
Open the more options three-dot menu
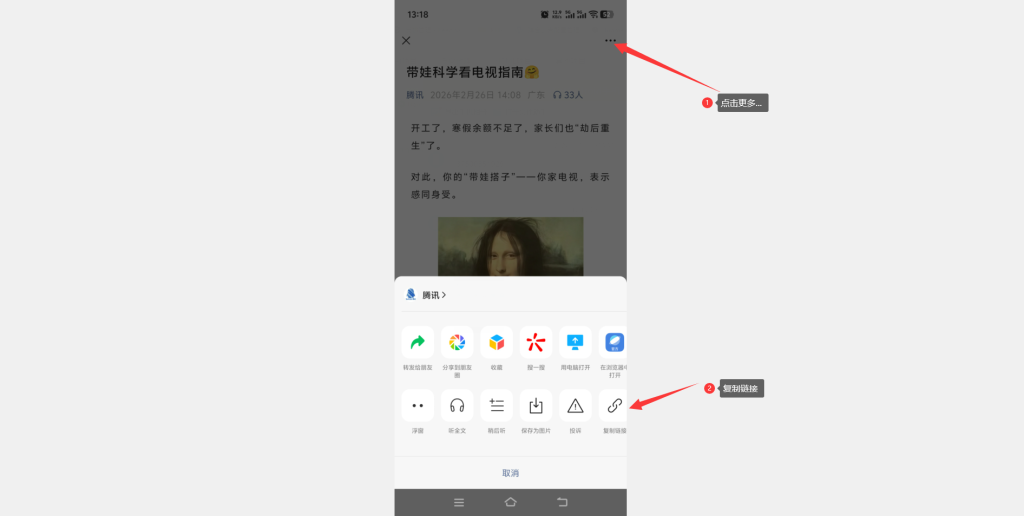click(610, 40)
